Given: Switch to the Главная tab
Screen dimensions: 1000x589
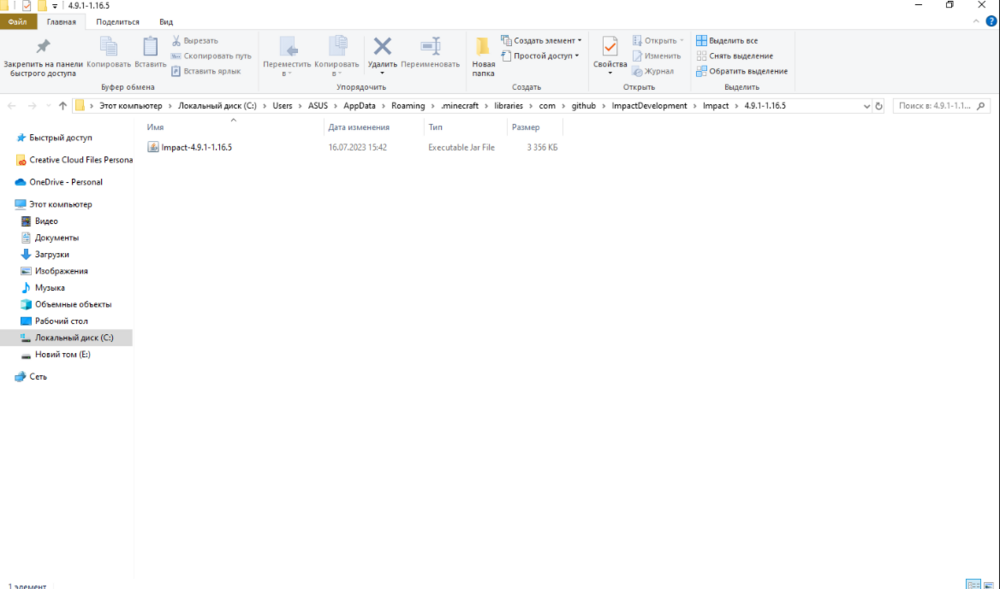Looking at the screenshot, I should (x=61, y=22).
